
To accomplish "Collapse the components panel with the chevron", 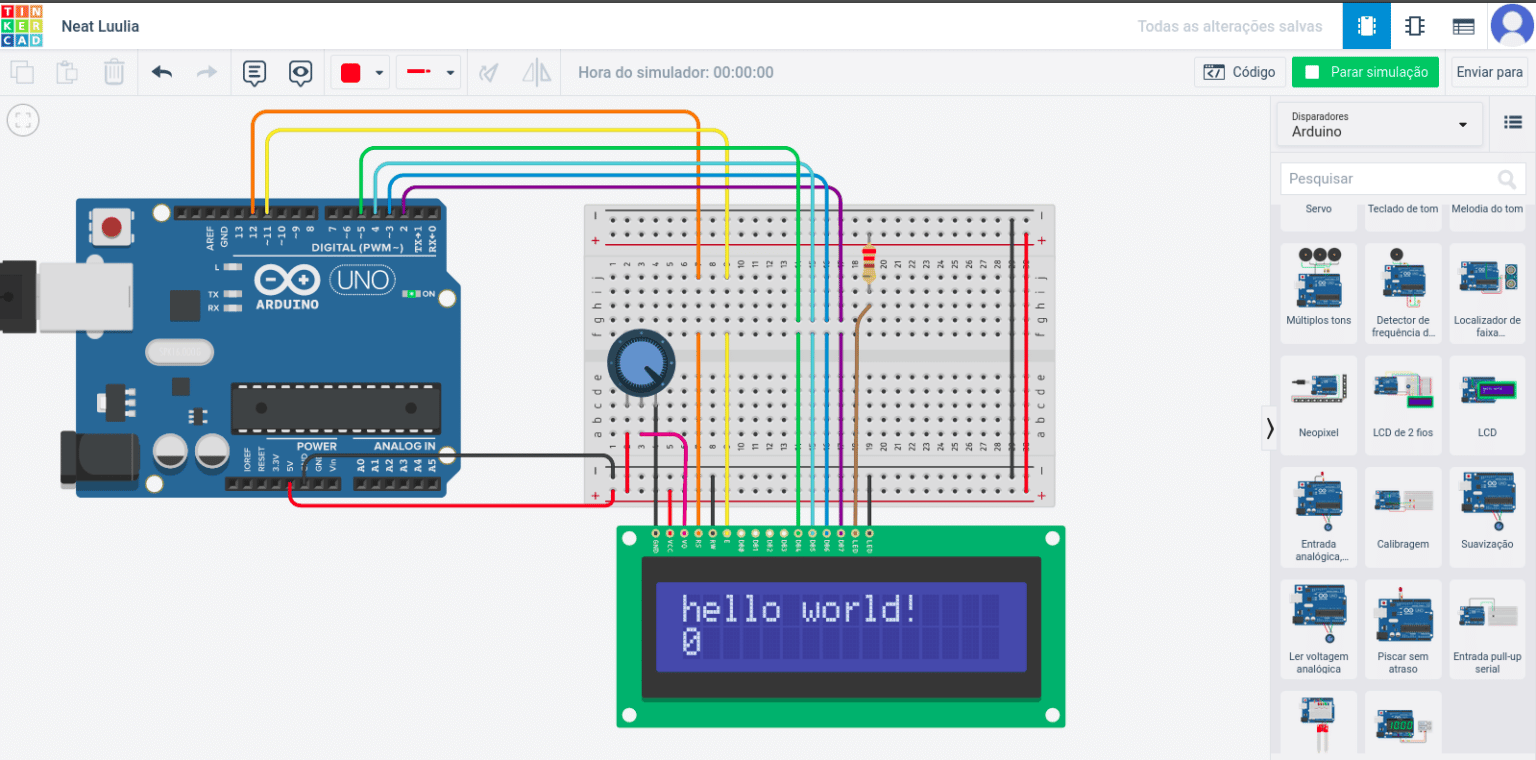I will point(1270,428).
